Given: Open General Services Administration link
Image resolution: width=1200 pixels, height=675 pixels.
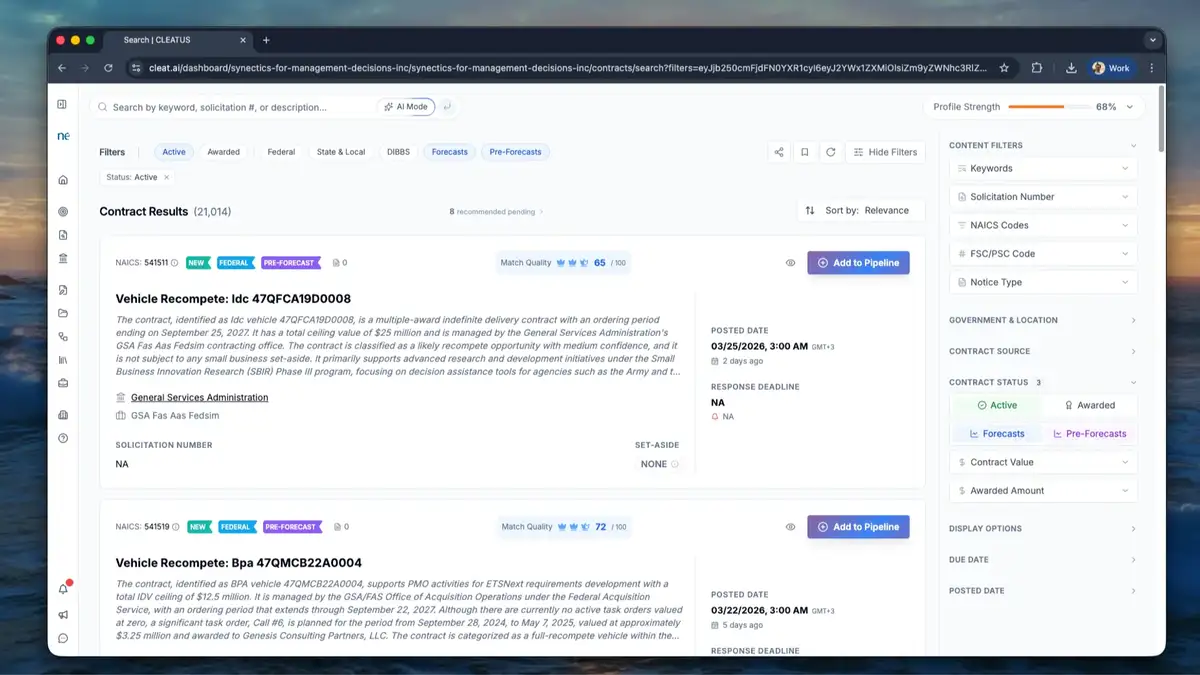Looking at the screenshot, I should [x=199, y=397].
